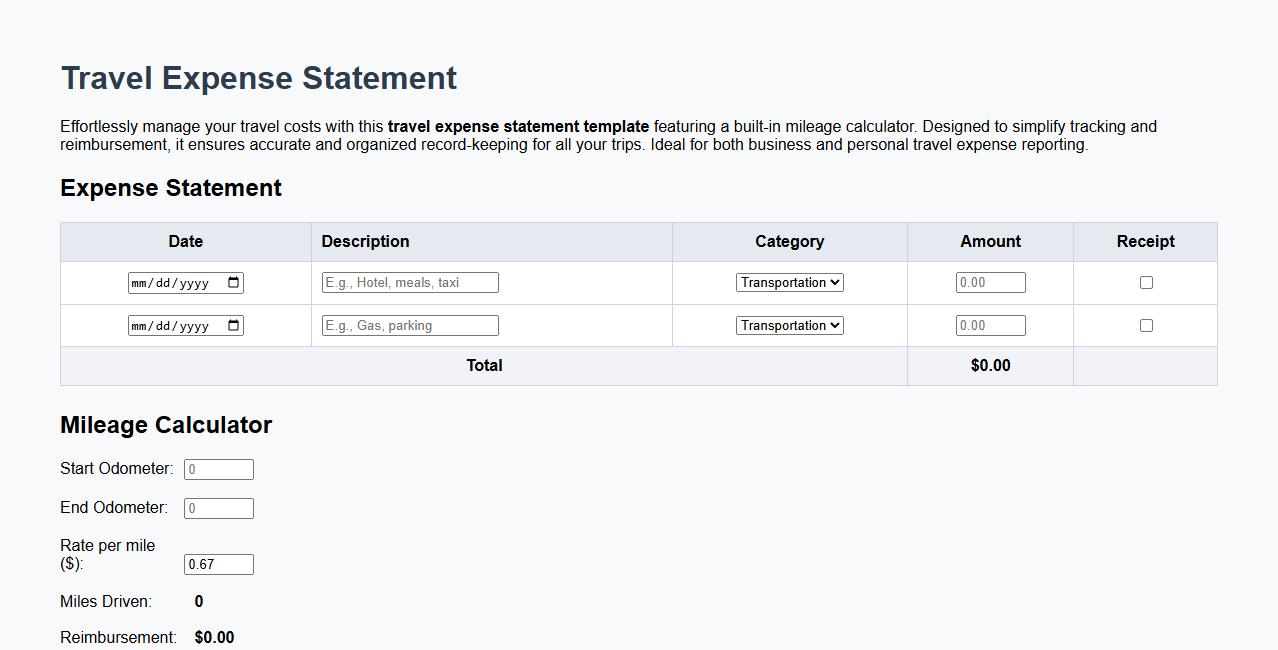Click the Receipt column header
The image size is (1278, 650).
1145,241
